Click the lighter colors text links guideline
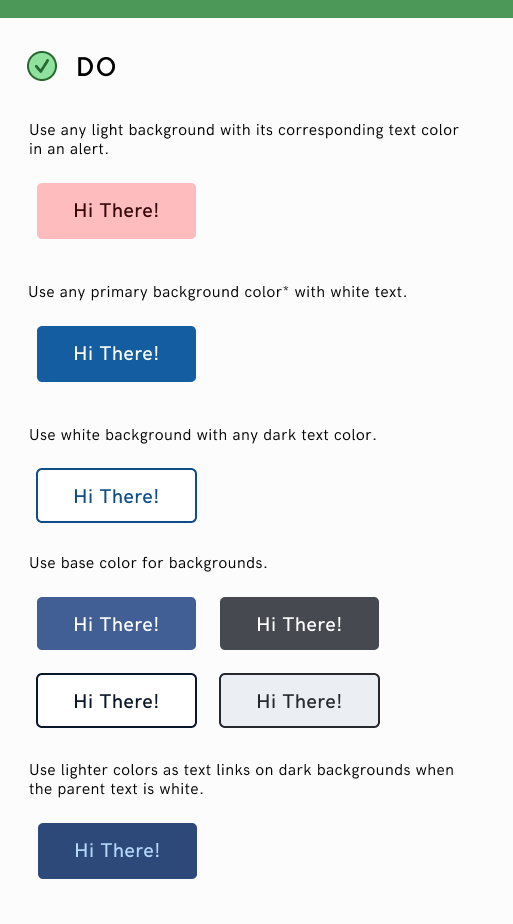513x924 pixels. pos(241,779)
